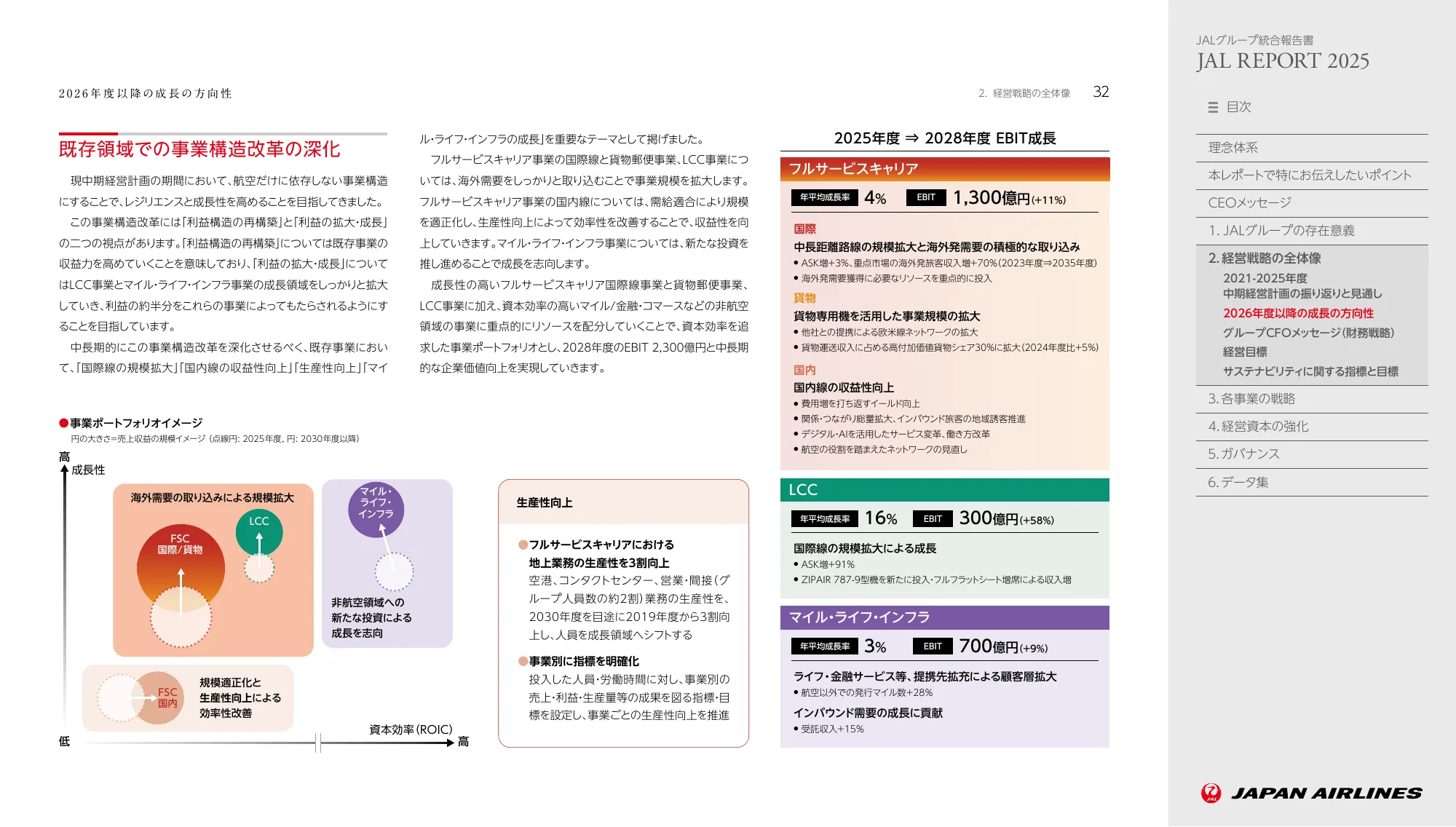Open the CEOメッセージ section
Viewport: 1456px width, 827px height.
point(1312,203)
